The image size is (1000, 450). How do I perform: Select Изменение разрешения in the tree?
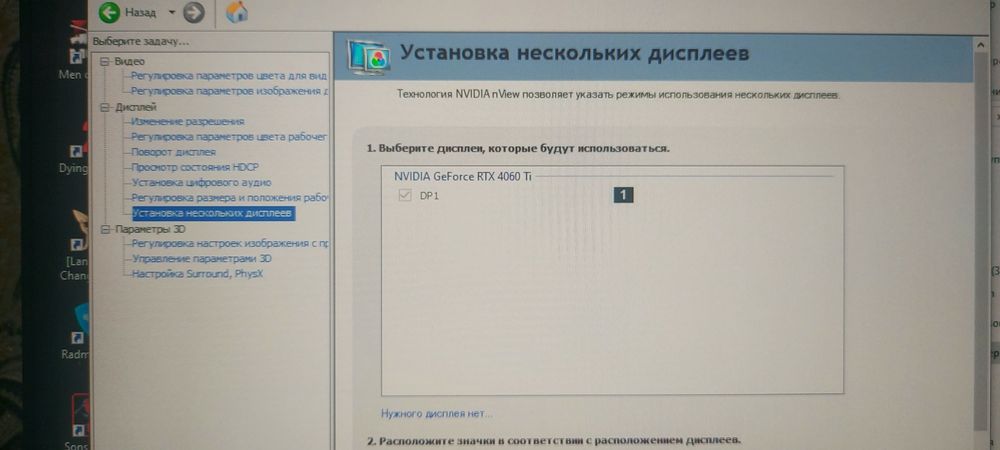click(188, 121)
